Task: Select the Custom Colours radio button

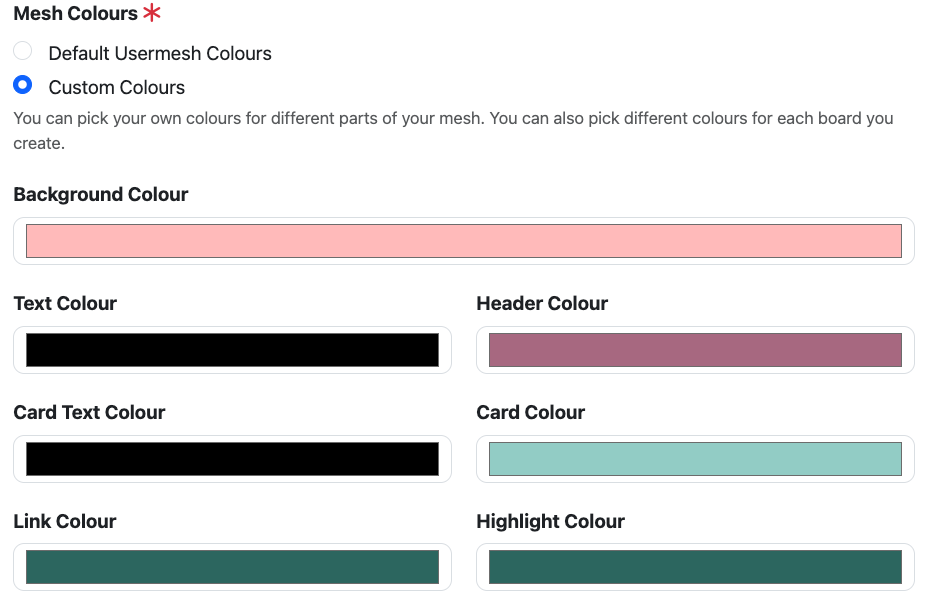Action: click(22, 85)
